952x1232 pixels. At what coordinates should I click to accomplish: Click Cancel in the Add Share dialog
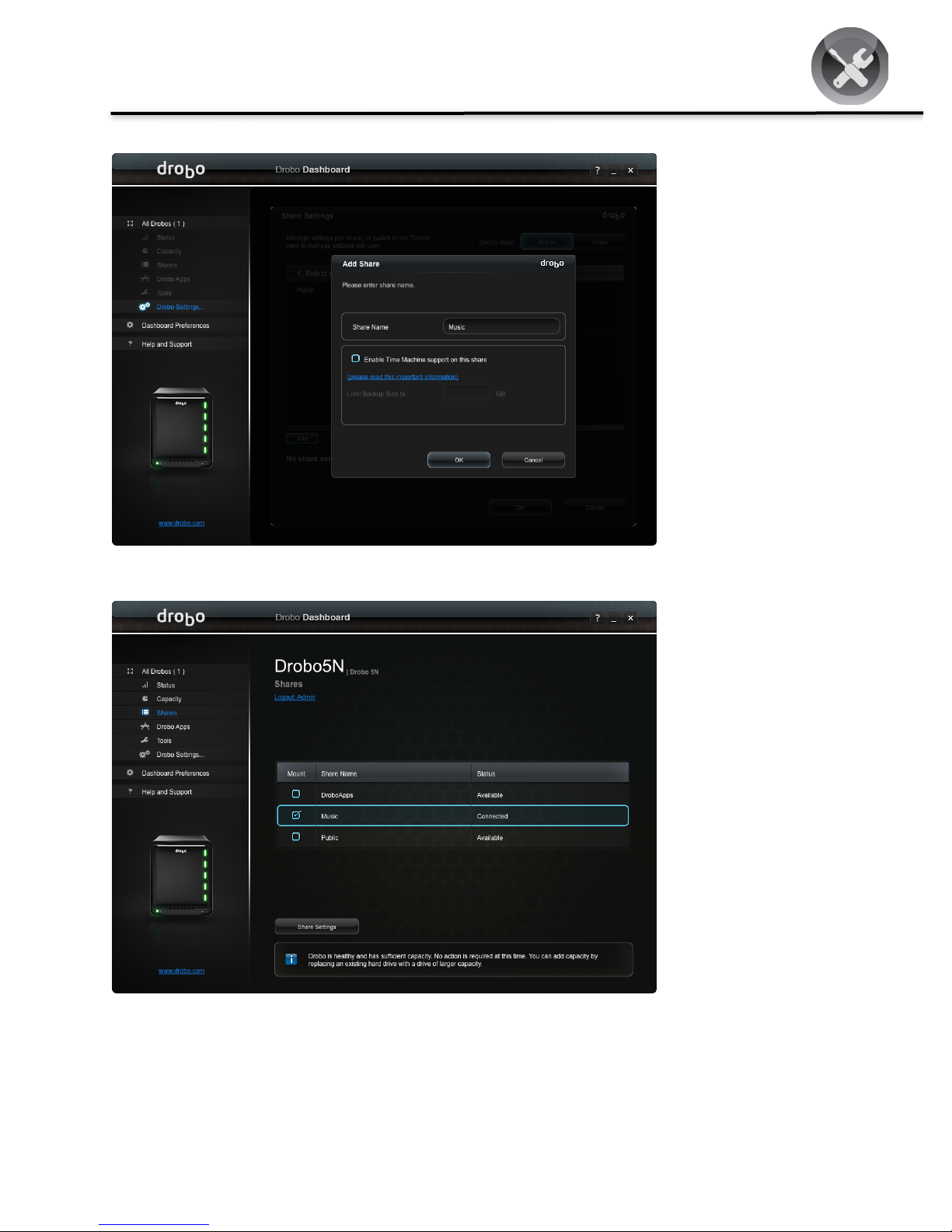coord(533,460)
